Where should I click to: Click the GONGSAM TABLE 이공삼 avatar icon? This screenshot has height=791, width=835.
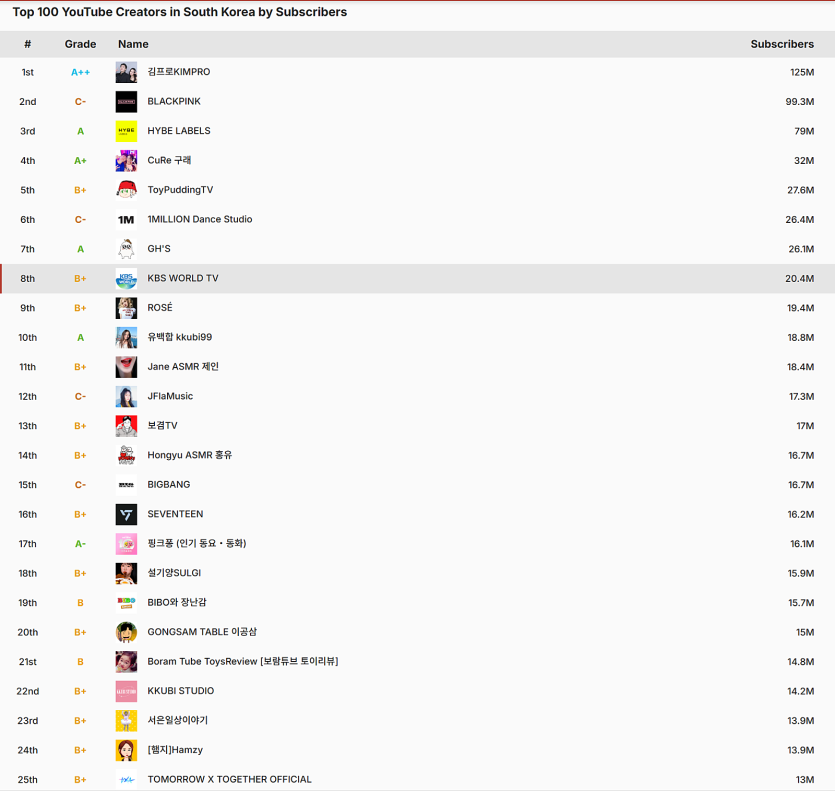tap(126, 632)
